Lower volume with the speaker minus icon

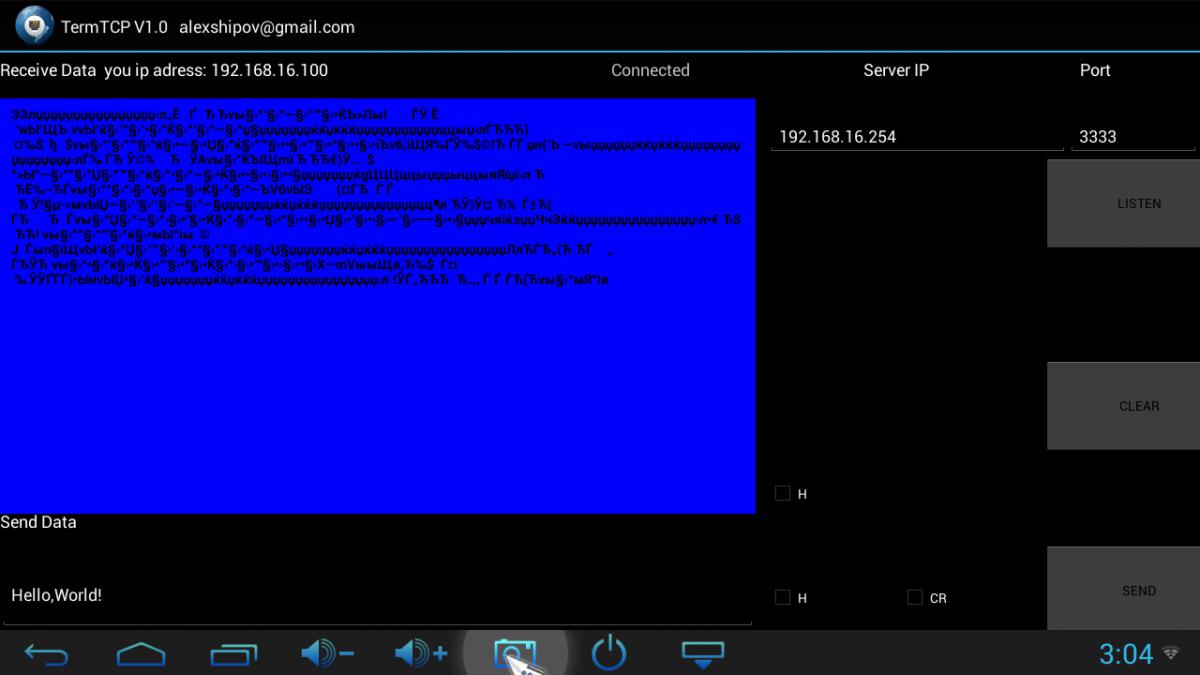[x=326, y=654]
